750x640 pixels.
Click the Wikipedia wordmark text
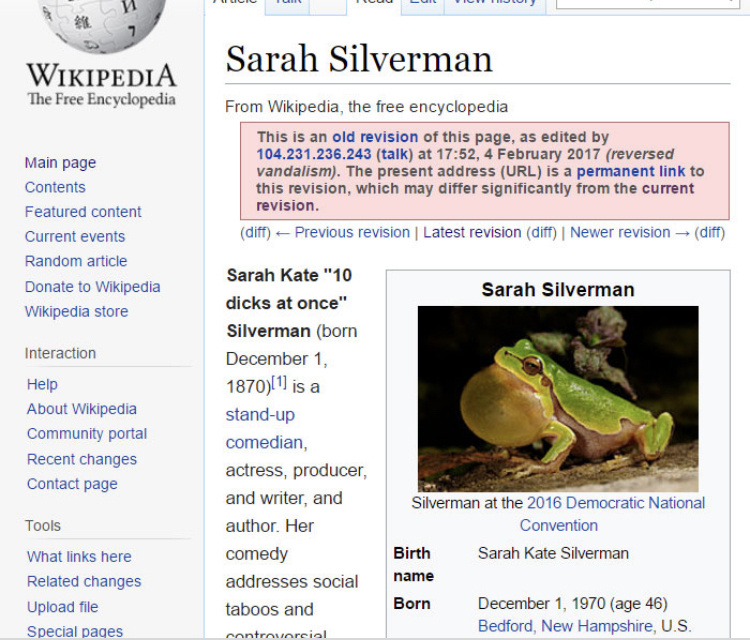pyautogui.click(x=102, y=76)
